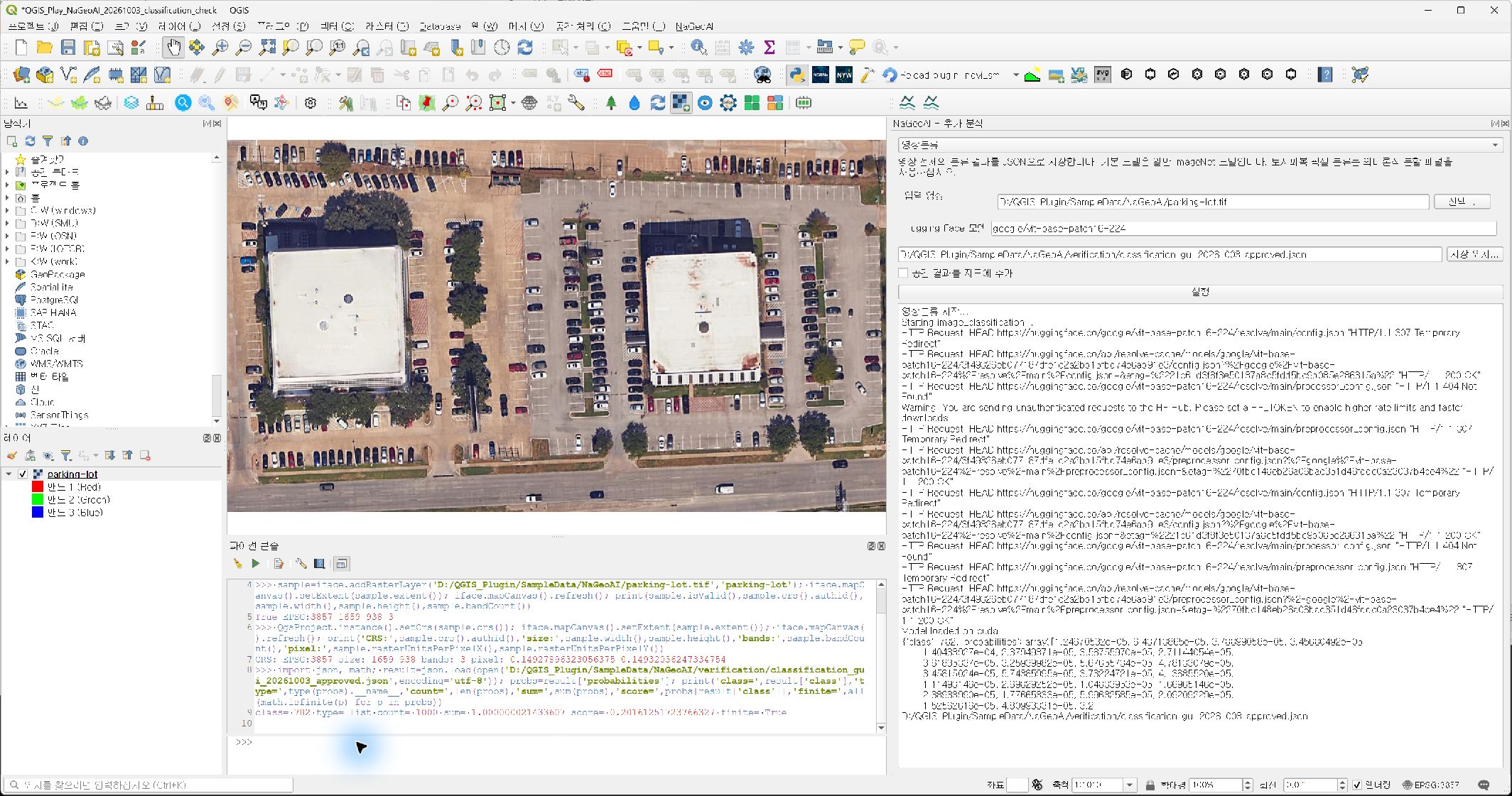This screenshot has height=796, width=1512.
Task: Create new project with blank page icon
Action: tap(21, 48)
